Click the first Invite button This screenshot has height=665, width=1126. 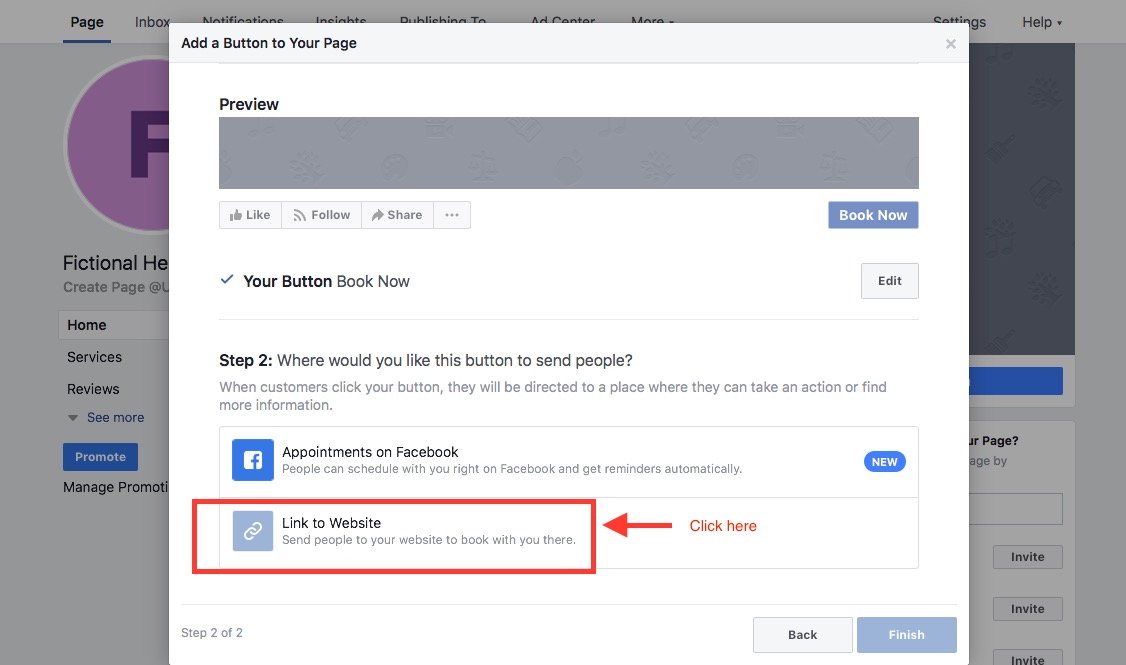(1028, 557)
